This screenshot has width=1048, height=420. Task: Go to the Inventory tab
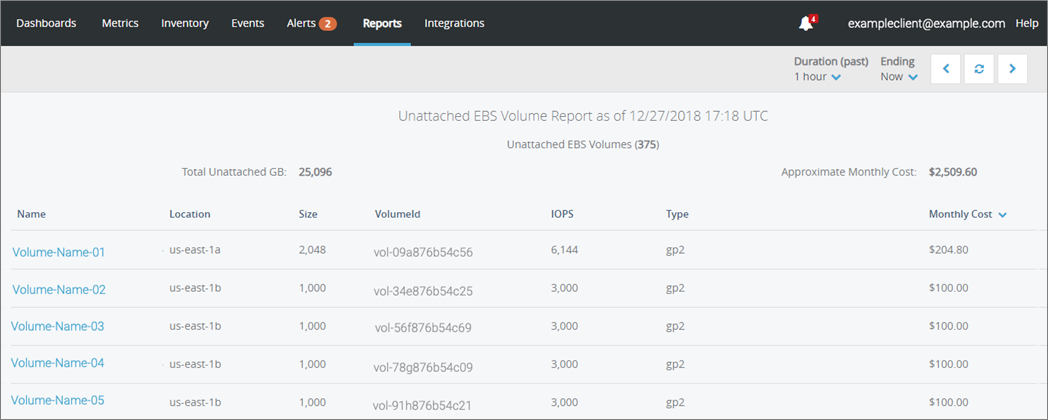(x=185, y=23)
